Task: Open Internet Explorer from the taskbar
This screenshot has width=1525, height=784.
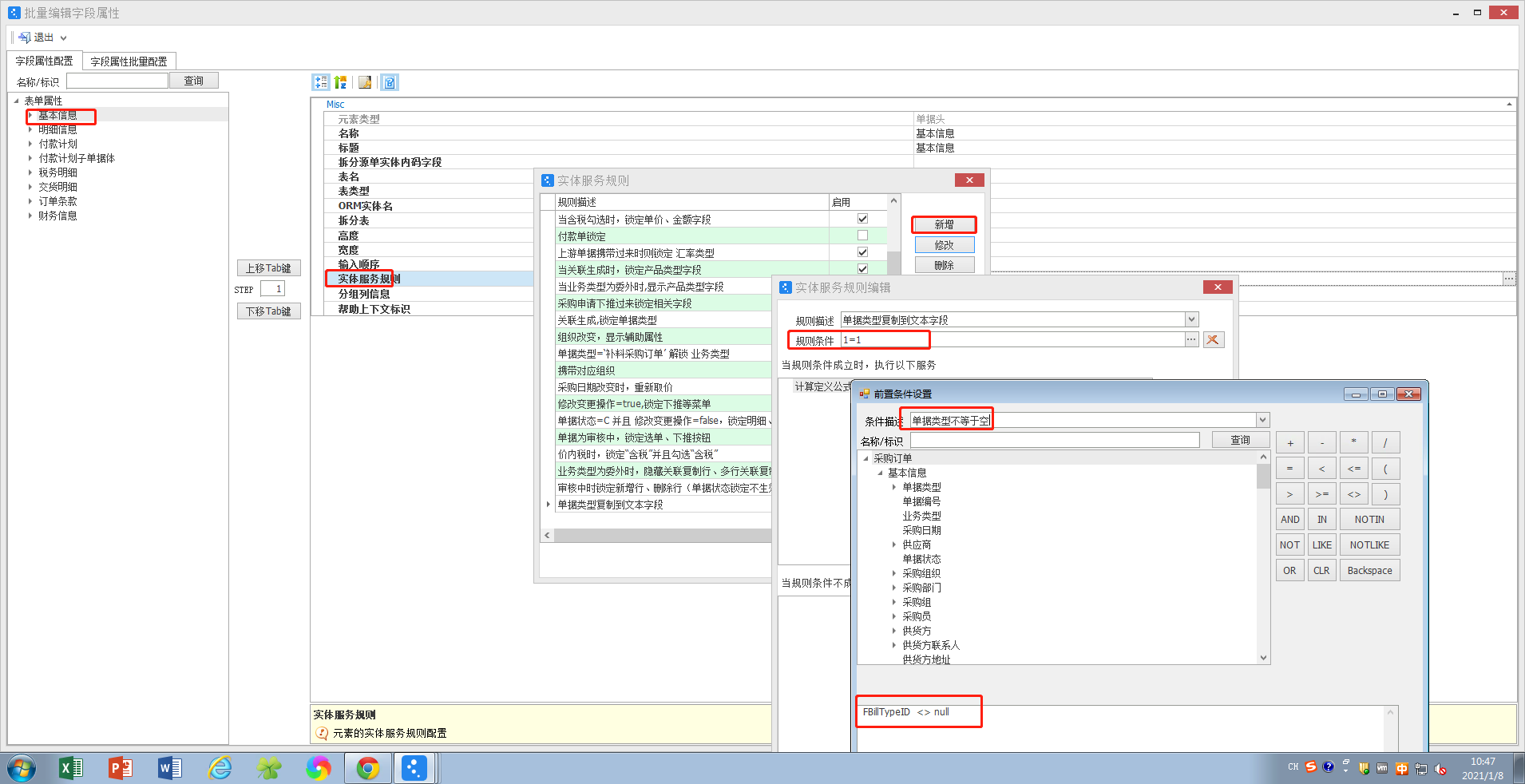Action: click(x=220, y=769)
